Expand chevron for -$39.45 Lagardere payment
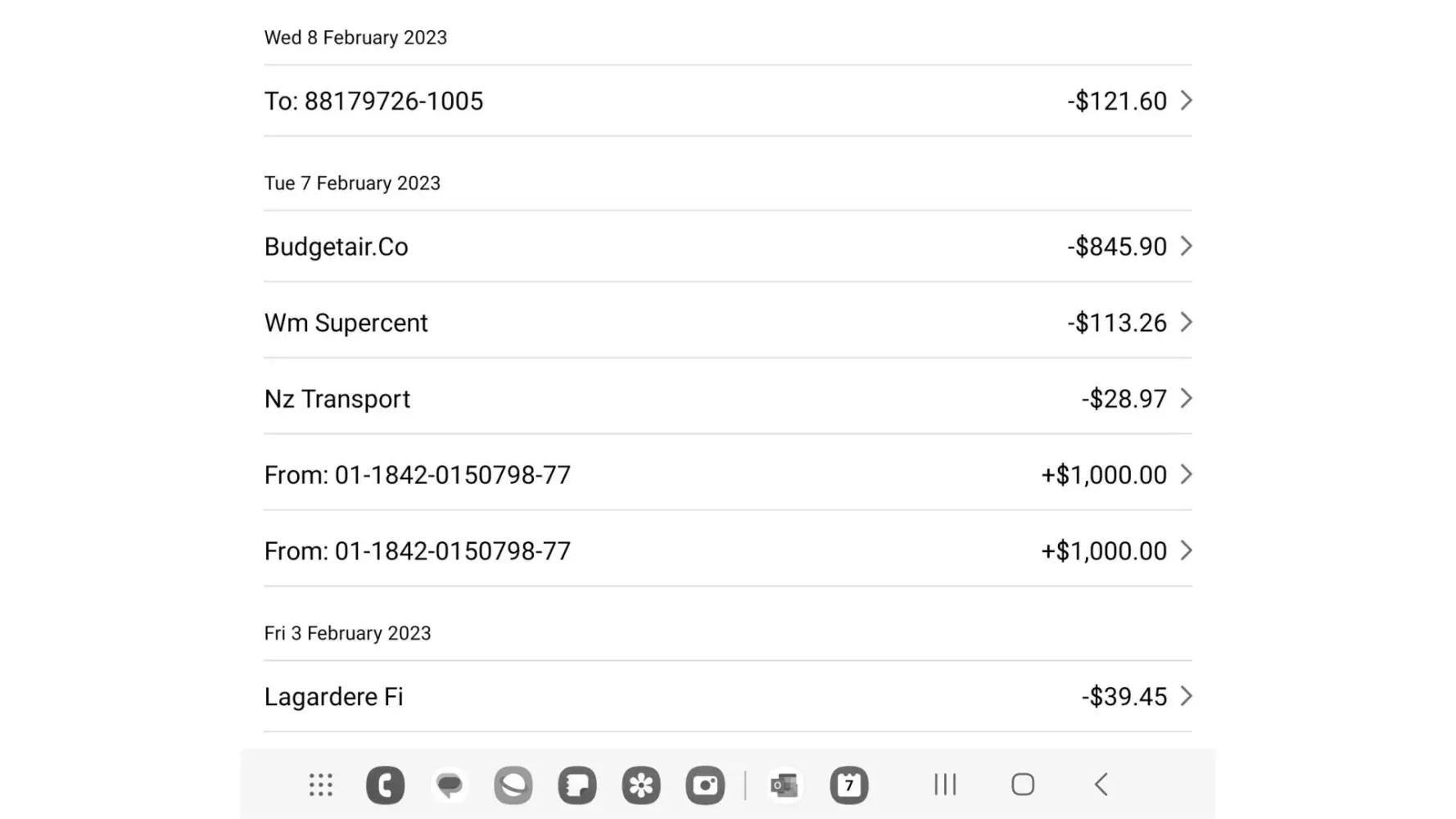Screen dimensions: 1456x819 point(1186,696)
